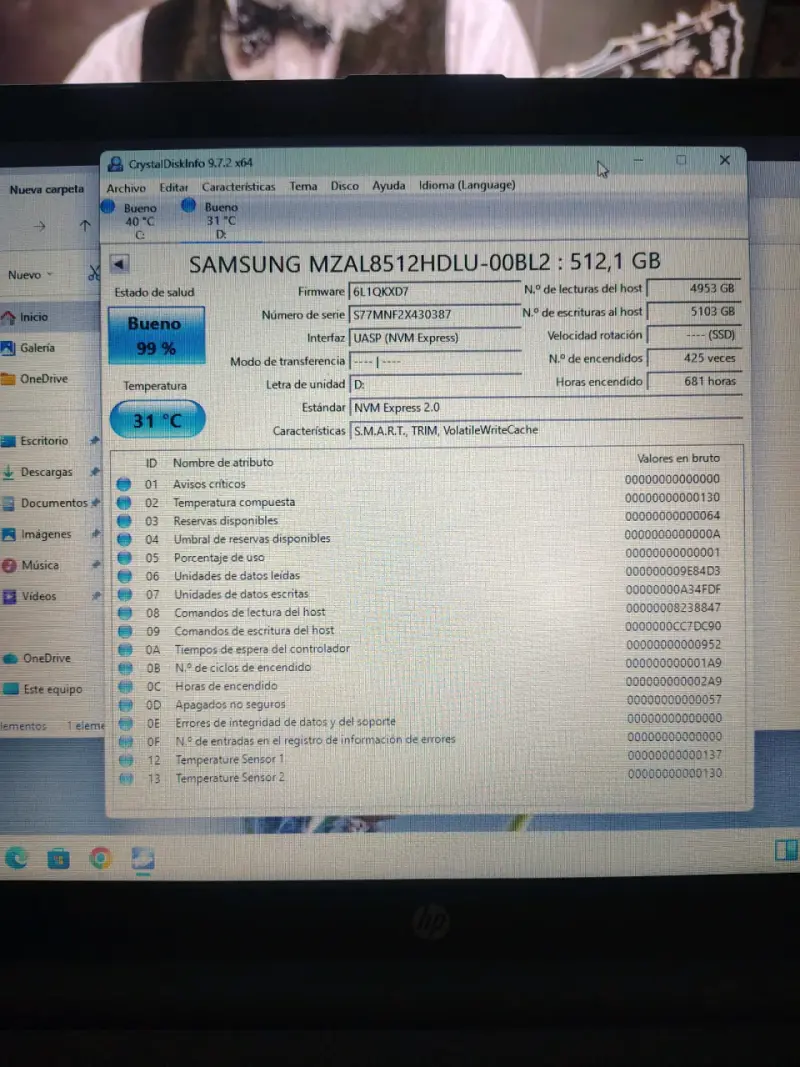Click host reads value 4953 GB

pos(693,289)
